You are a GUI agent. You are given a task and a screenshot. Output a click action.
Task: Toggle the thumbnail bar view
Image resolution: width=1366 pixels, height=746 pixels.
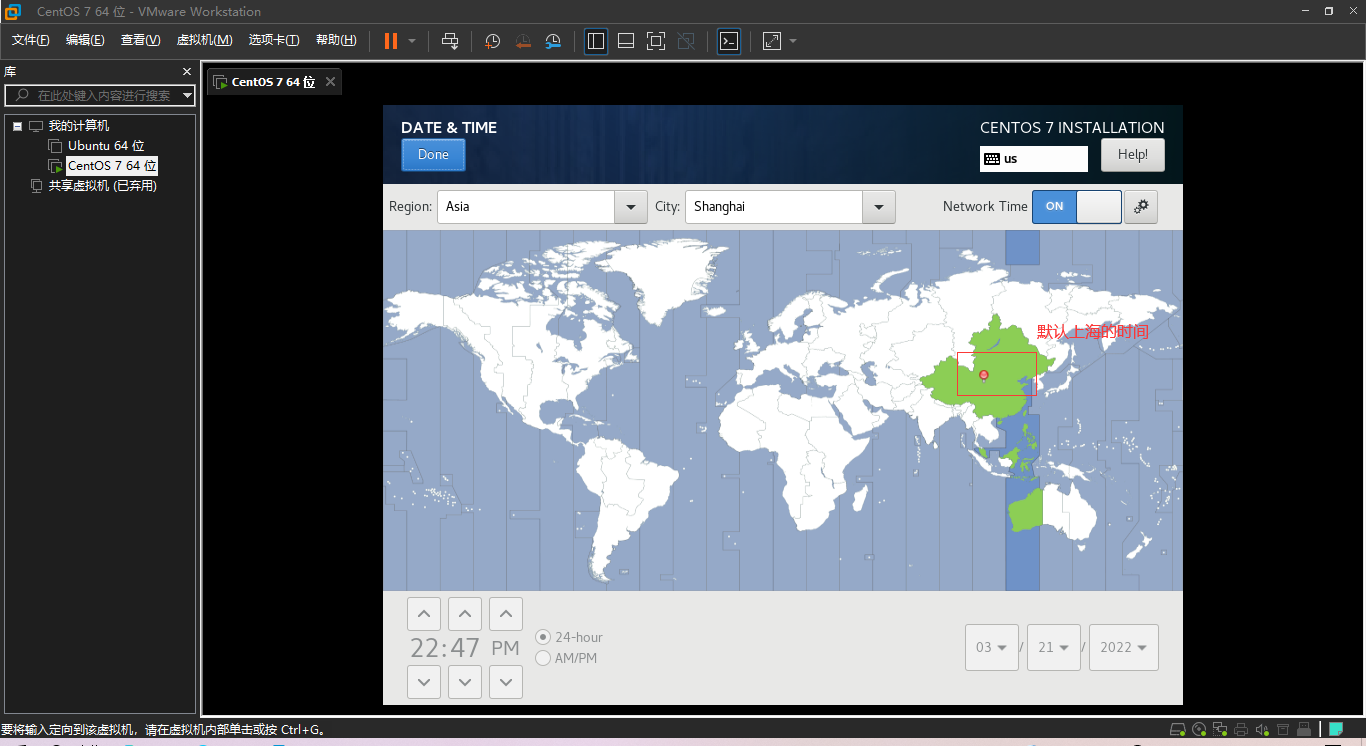click(626, 41)
